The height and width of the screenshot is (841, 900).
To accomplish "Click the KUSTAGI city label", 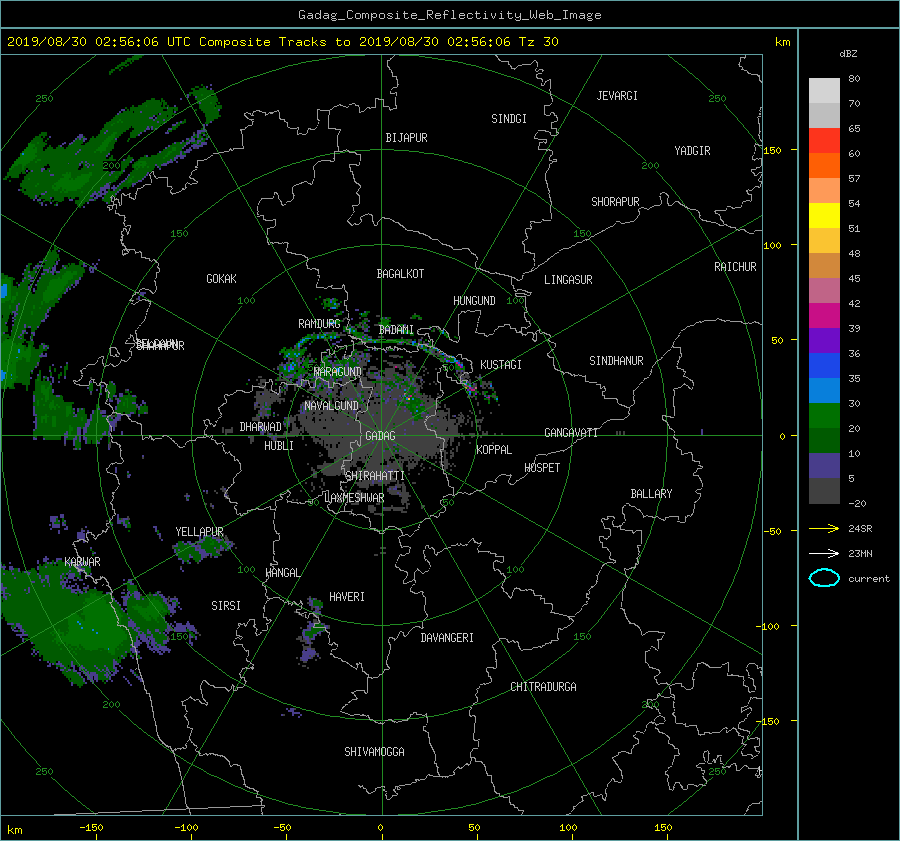I will point(501,365).
